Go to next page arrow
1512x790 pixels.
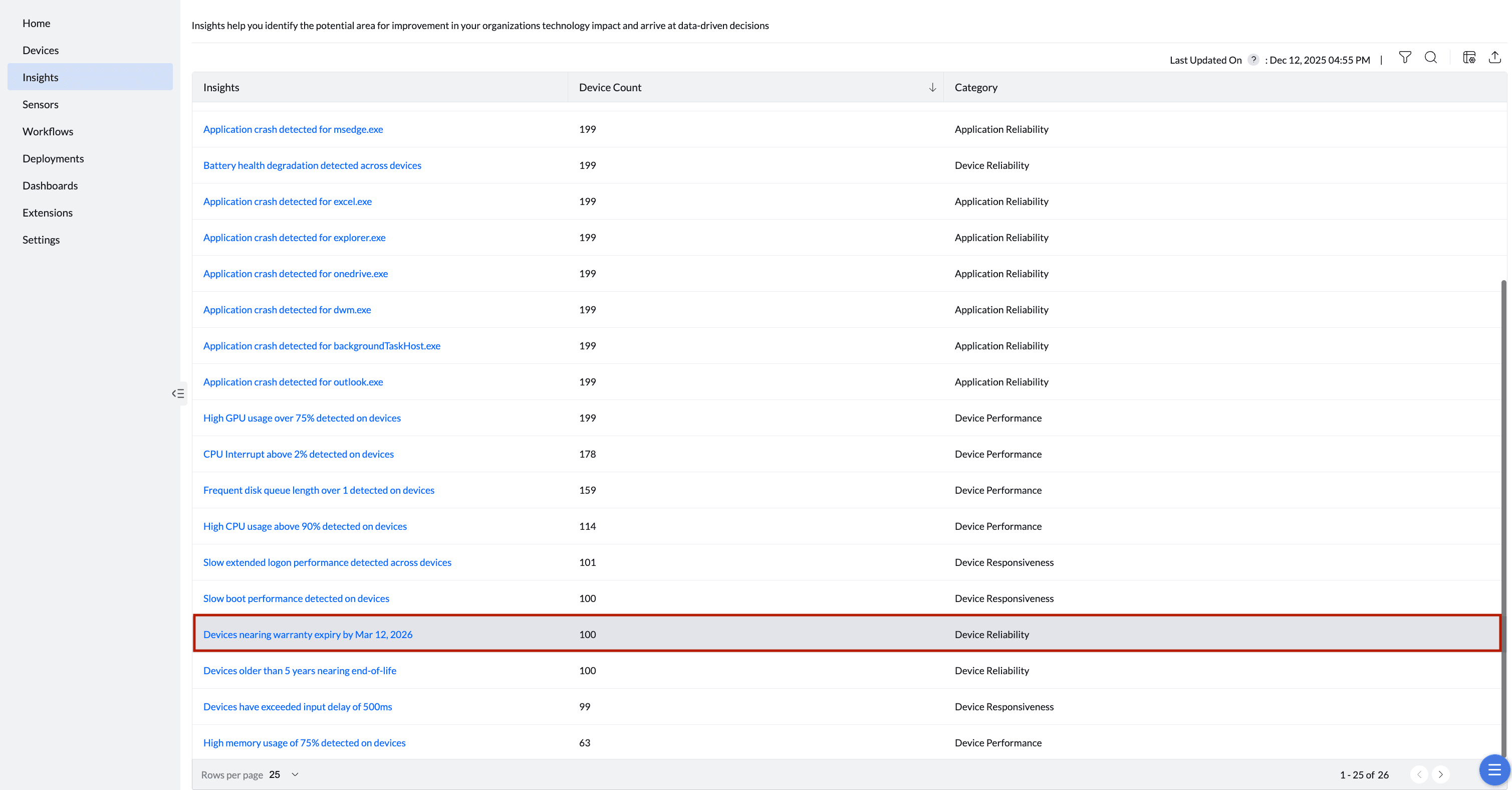click(1440, 775)
